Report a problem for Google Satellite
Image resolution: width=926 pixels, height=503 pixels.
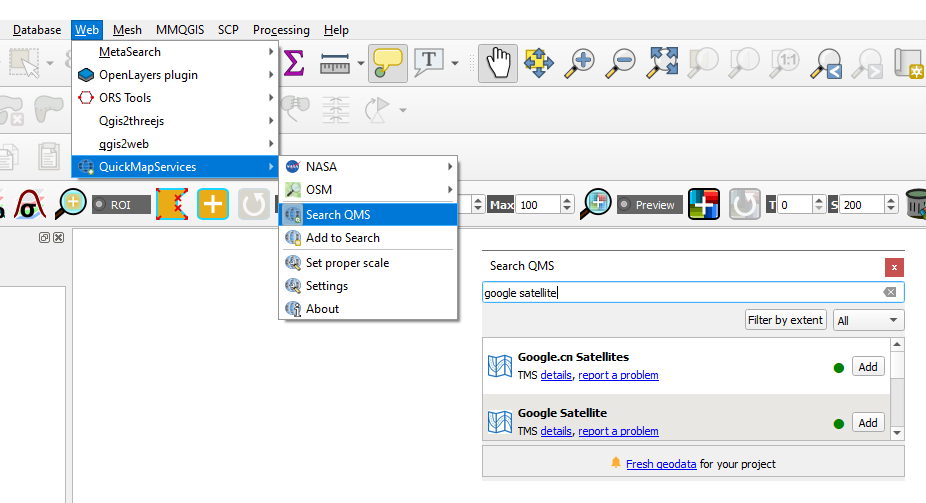tap(618, 431)
